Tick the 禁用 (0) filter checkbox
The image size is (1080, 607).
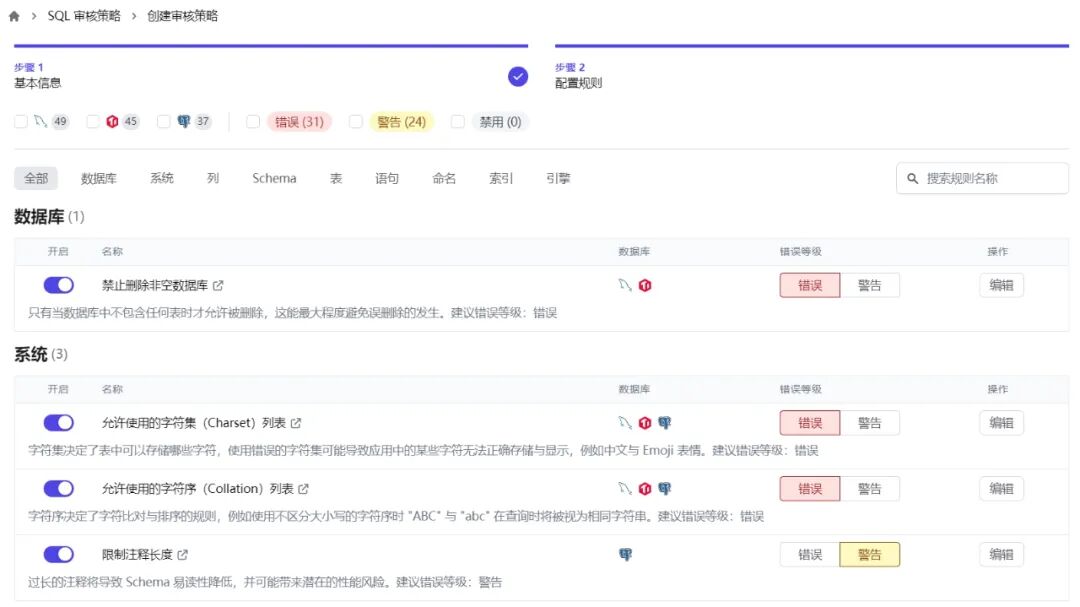[458, 122]
